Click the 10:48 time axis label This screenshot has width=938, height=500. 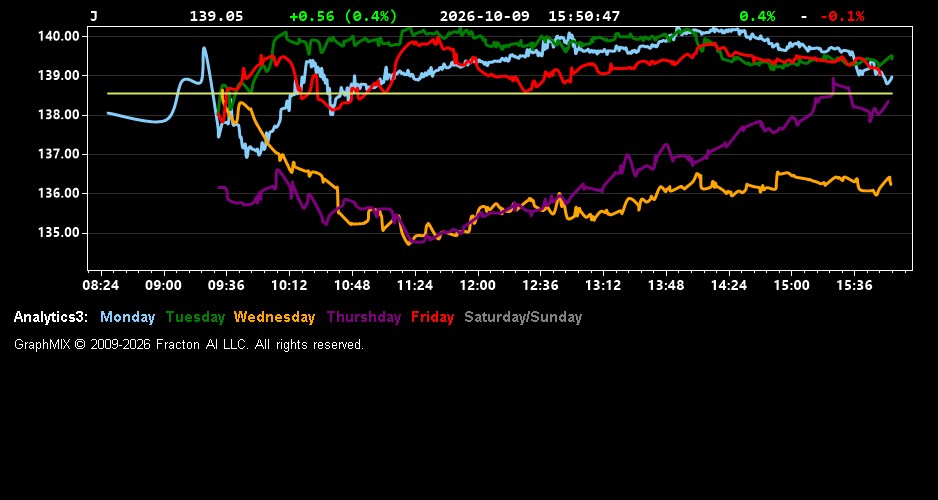click(x=352, y=285)
